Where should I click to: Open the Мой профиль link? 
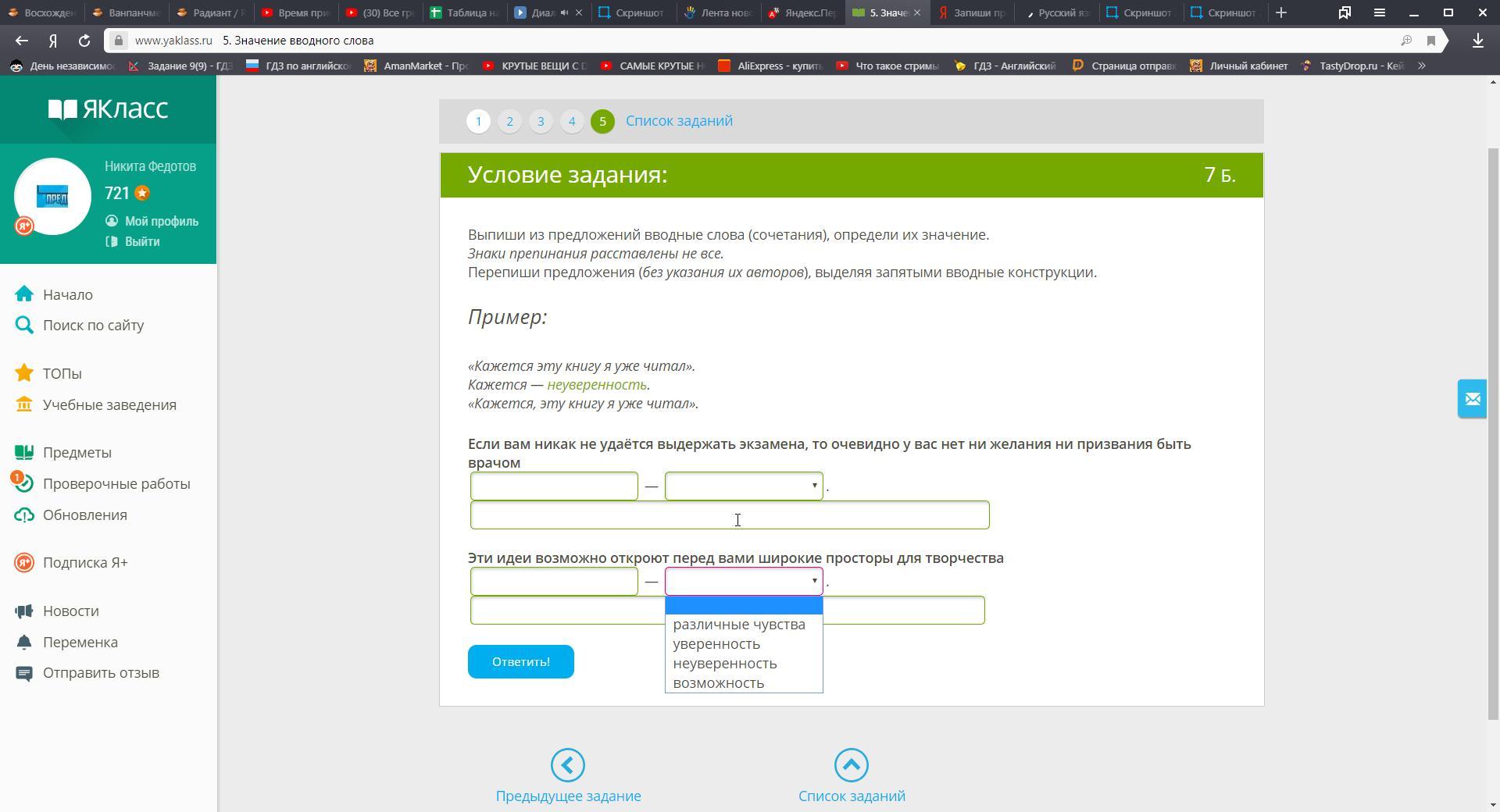click(x=161, y=222)
